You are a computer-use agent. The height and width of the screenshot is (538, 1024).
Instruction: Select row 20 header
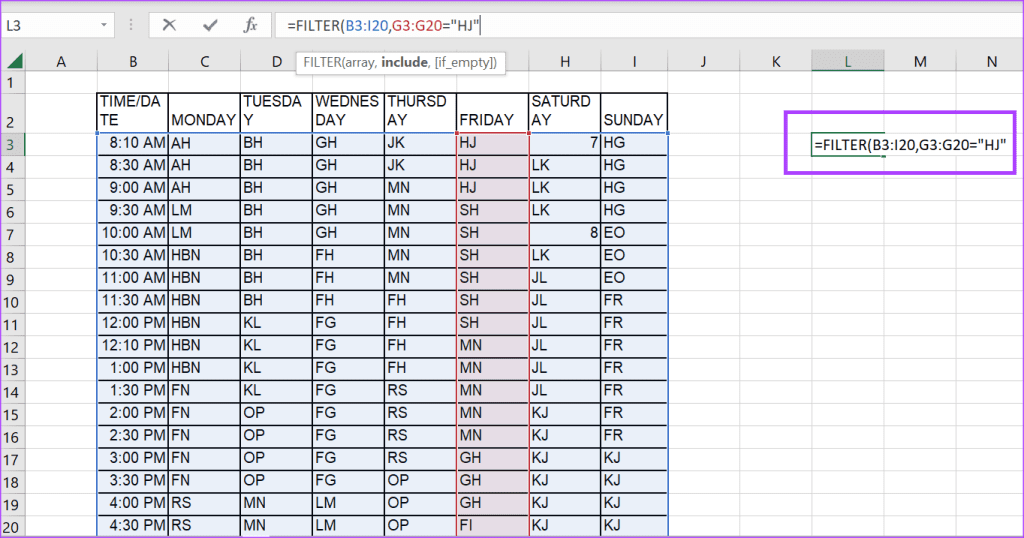pos(12,526)
